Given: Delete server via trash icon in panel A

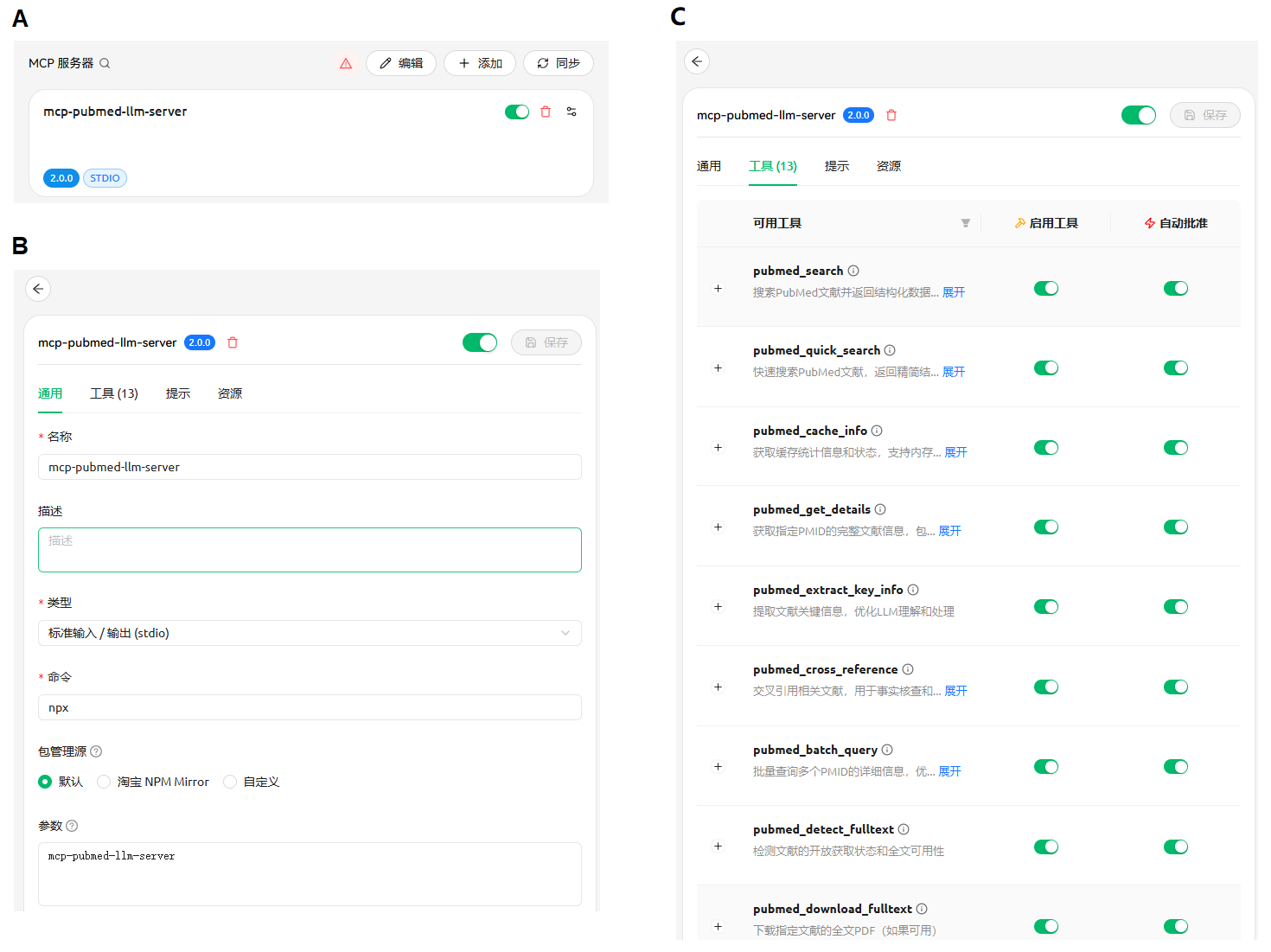Looking at the screenshot, I should tap(546, 112).
